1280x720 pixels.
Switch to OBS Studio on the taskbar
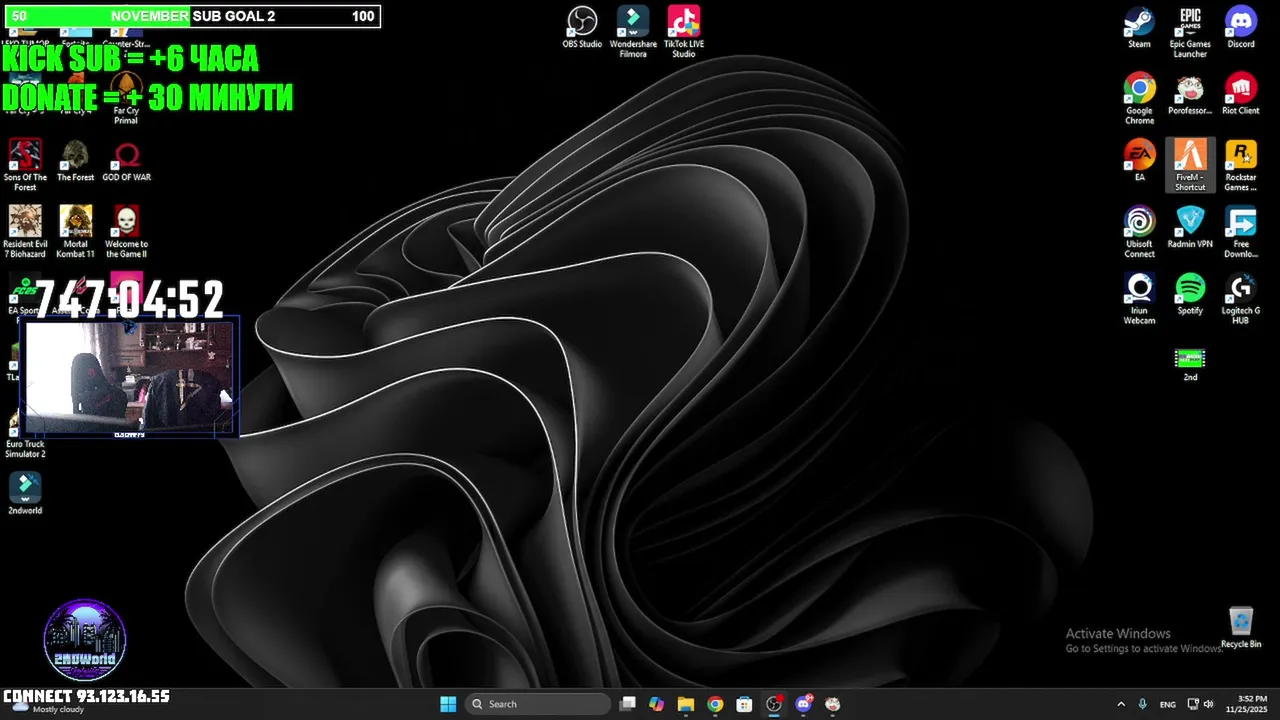(774, 704)
